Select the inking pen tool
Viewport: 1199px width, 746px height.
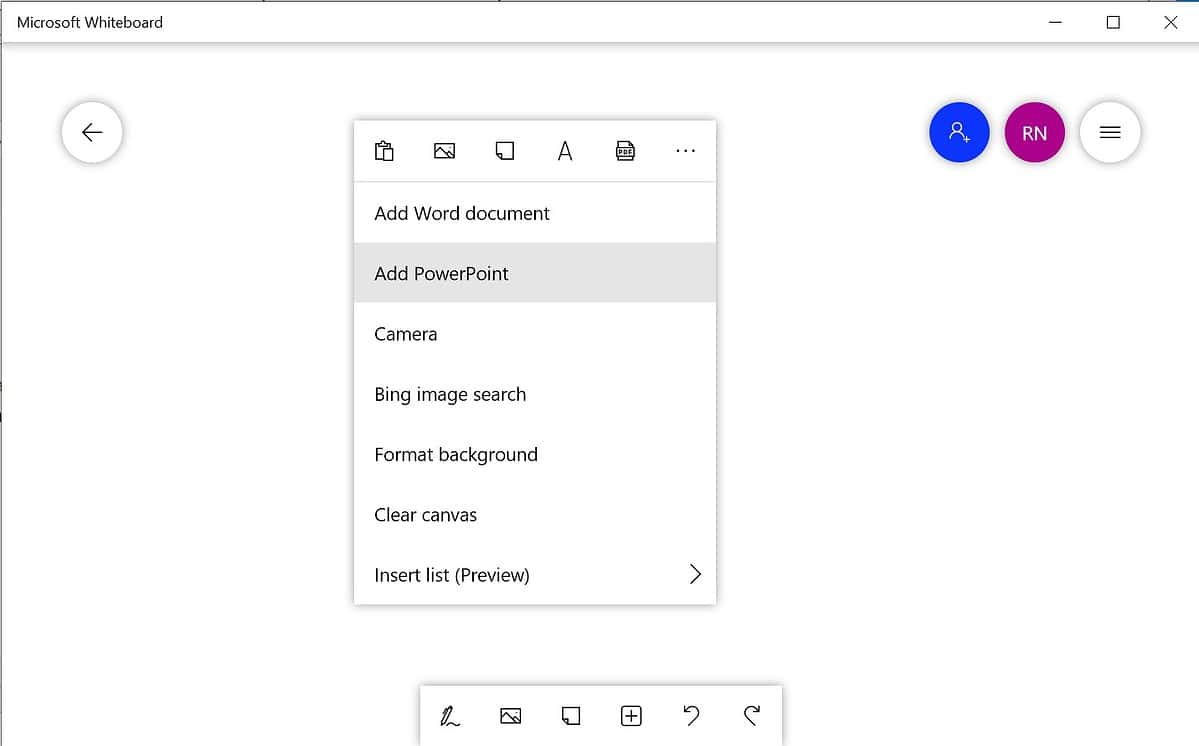click(x=450, y=715)
